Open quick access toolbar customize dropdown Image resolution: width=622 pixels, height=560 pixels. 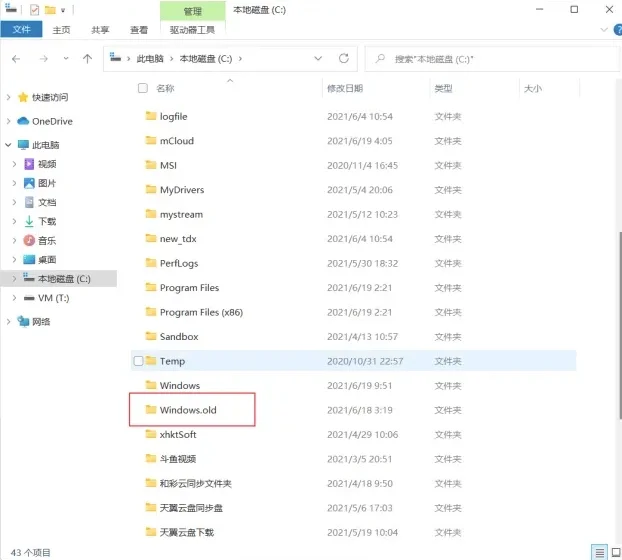coord(63,10)
